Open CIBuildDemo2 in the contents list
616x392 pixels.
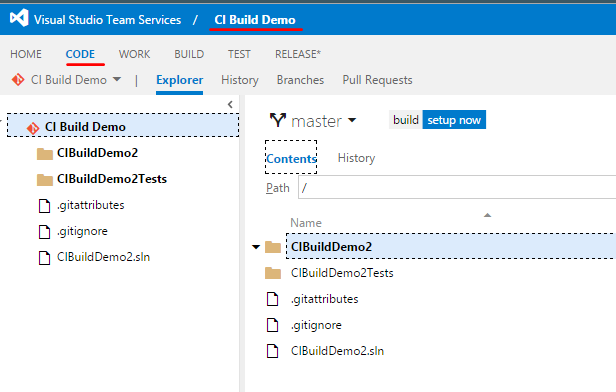point(331,247)
